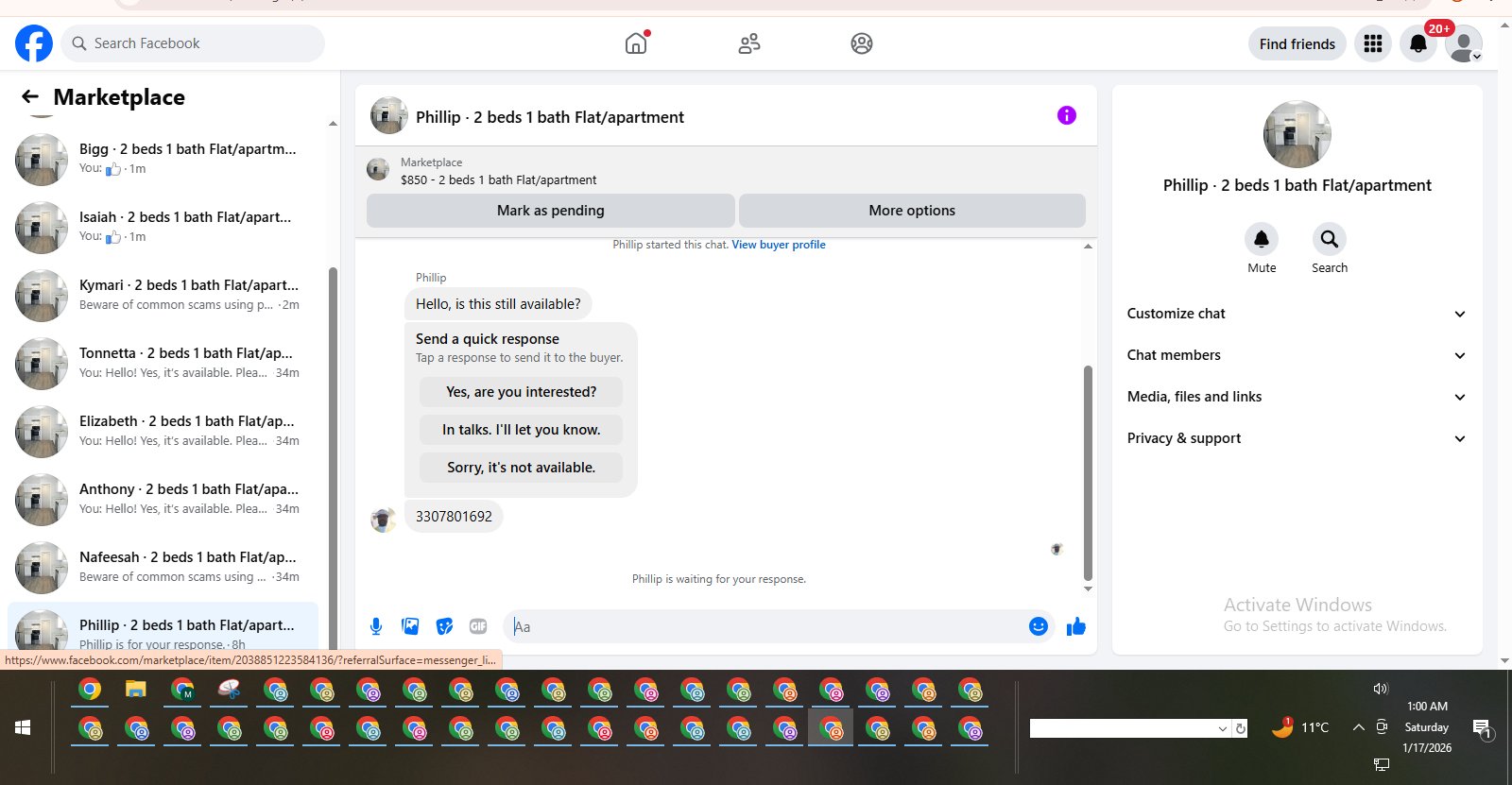1512x785 pixels.
Task: Click Phillip's avatar beside phone message
Action: coord(383,520)
